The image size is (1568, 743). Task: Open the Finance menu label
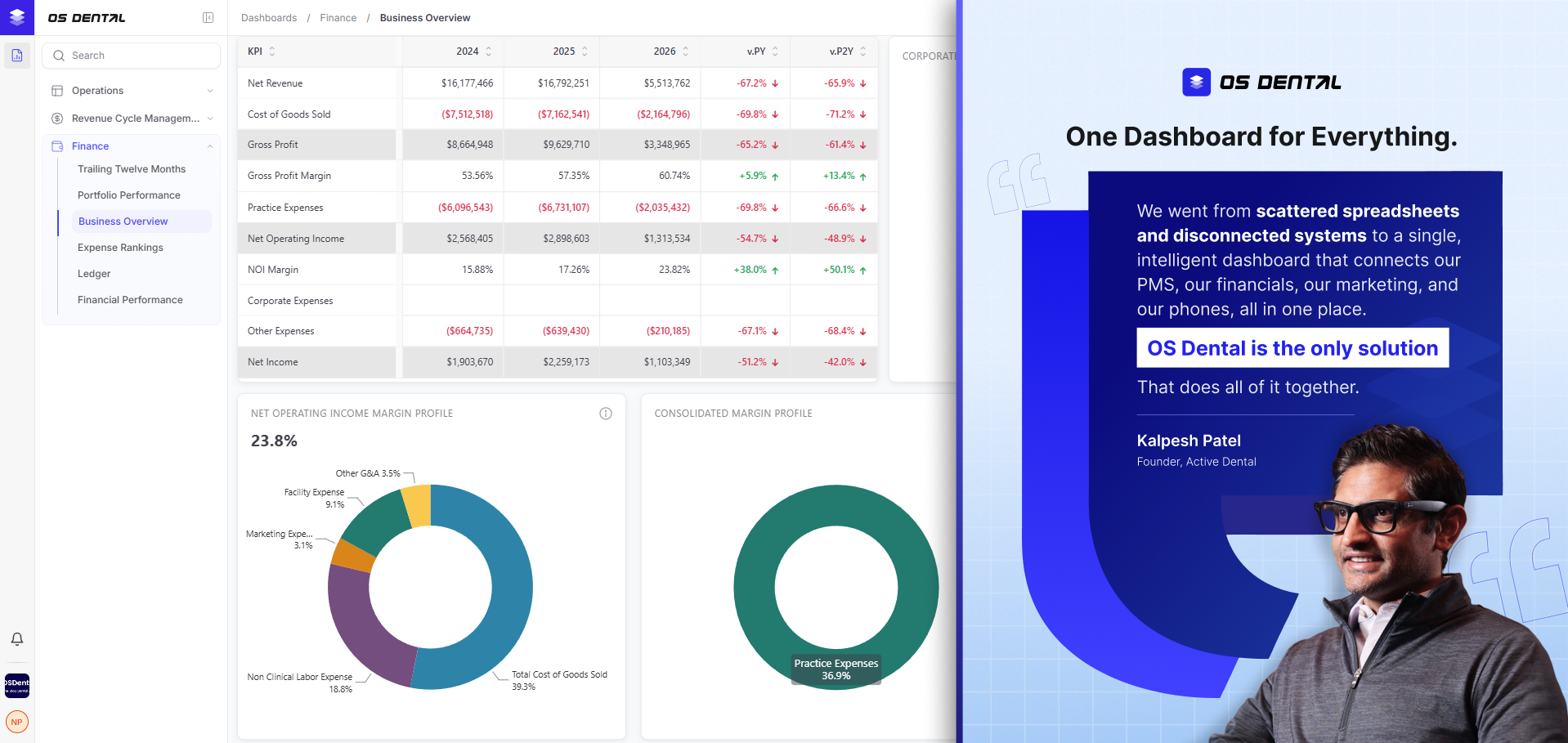[x=90, y=146]
